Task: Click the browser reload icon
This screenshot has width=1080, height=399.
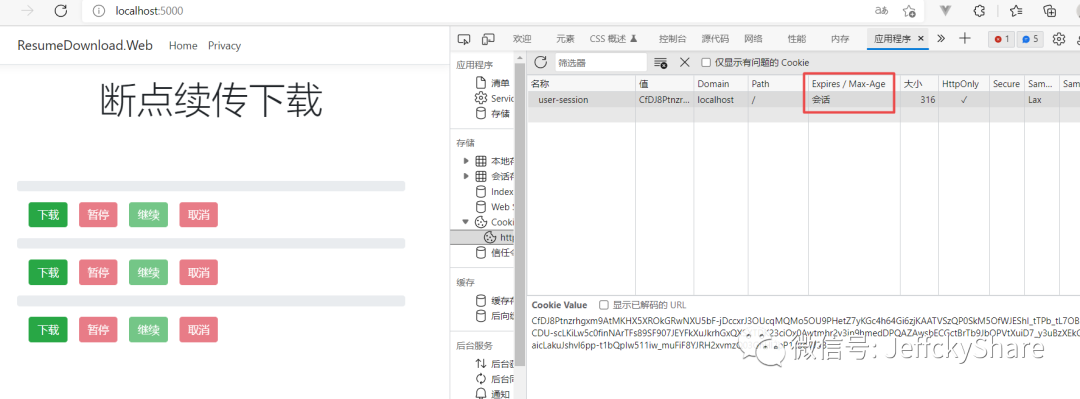Action: coord(61,11)
